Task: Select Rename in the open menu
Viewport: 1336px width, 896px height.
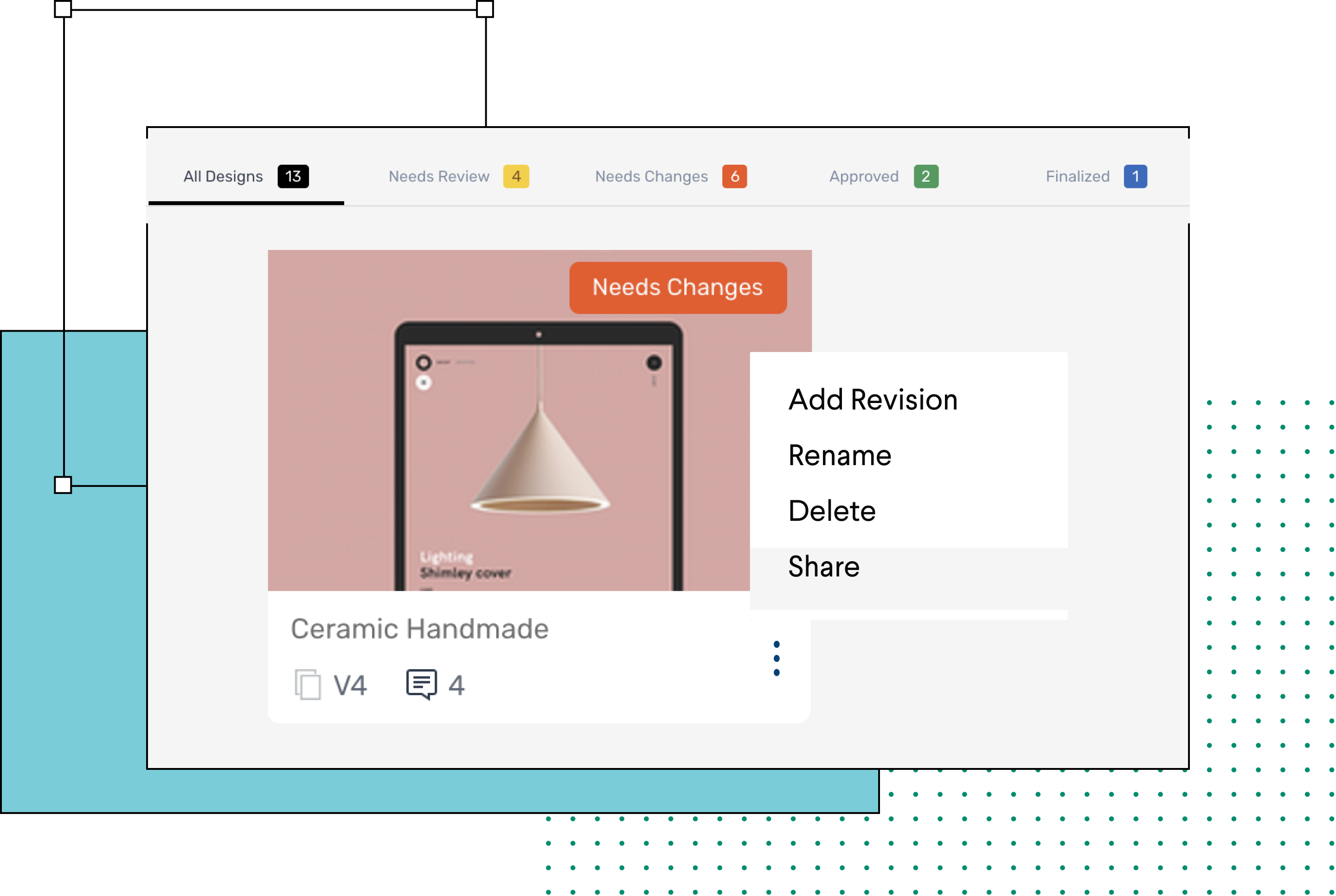Action: click(x=840, y=455)
